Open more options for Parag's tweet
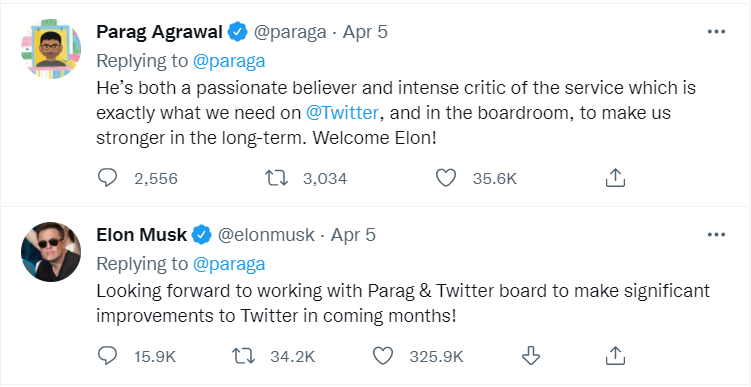 (x=716, y=32)
